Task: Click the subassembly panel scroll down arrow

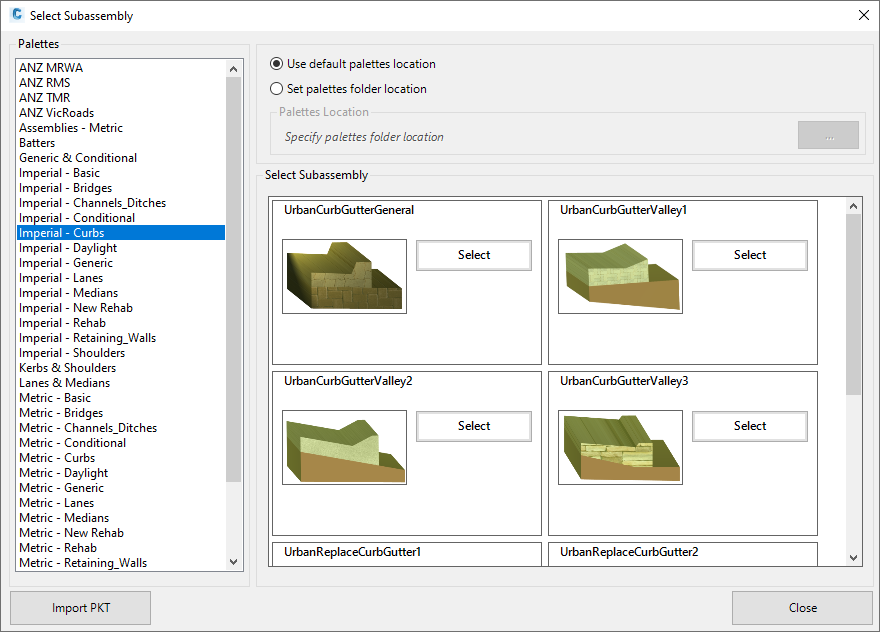Action: click(854, 558)
